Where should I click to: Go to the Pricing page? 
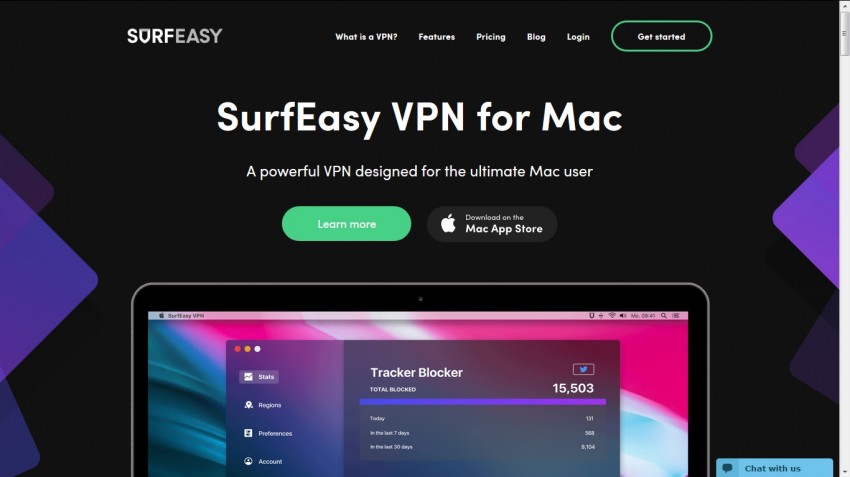click(x=491, y=37)
